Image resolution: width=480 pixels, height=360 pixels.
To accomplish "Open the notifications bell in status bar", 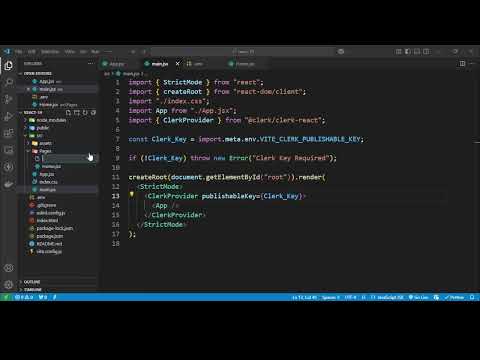I will pyautogui.click(x=472, y=297).
